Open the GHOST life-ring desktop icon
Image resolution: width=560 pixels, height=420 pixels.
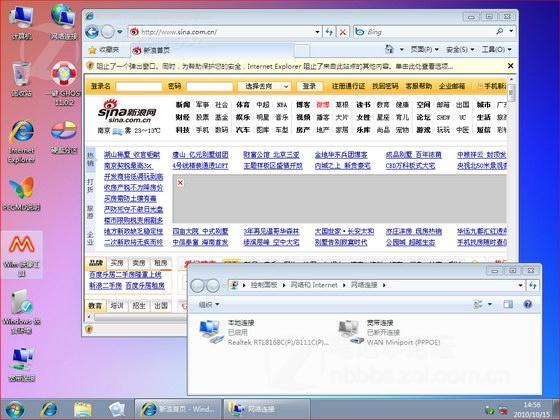(64, 84)
